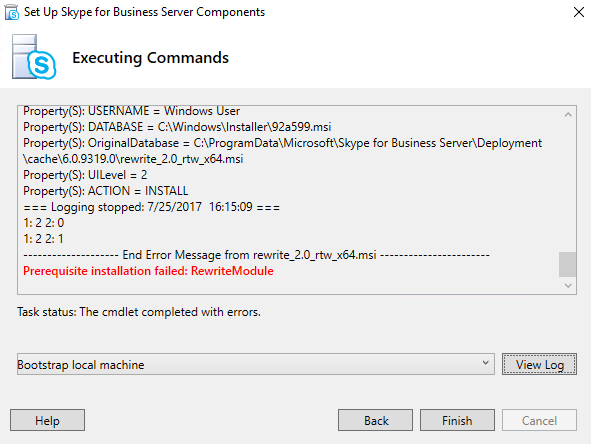591x444 pixels.
Task: Click the log scrollbar up arrow
Action: (x=568, y=114)
